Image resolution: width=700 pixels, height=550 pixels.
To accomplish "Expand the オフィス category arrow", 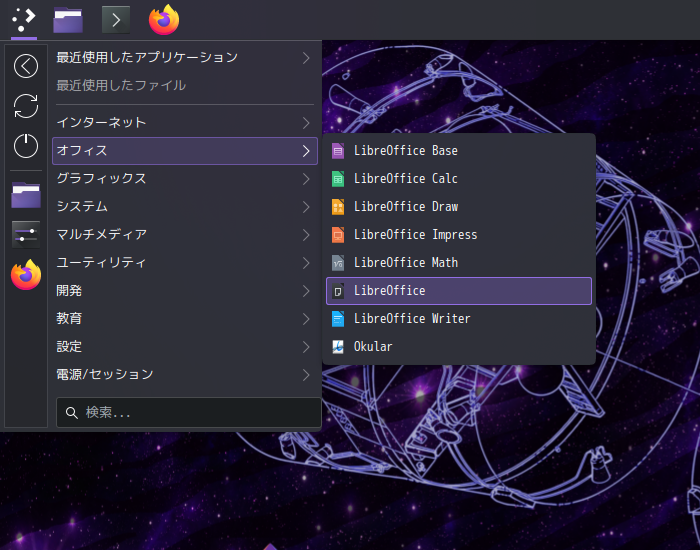I will coord(306,151).
